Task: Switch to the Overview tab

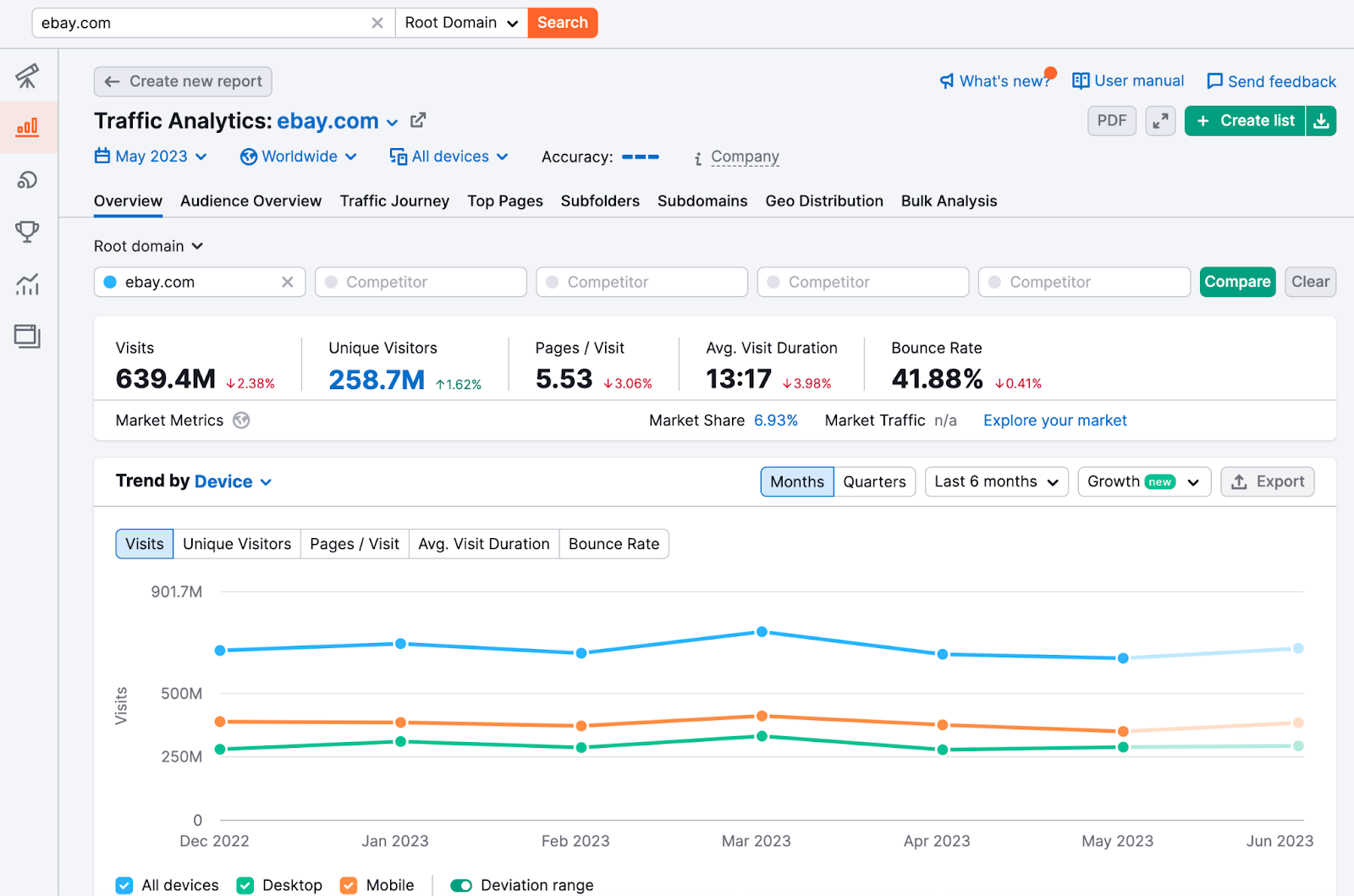Action: coord(128,201)
